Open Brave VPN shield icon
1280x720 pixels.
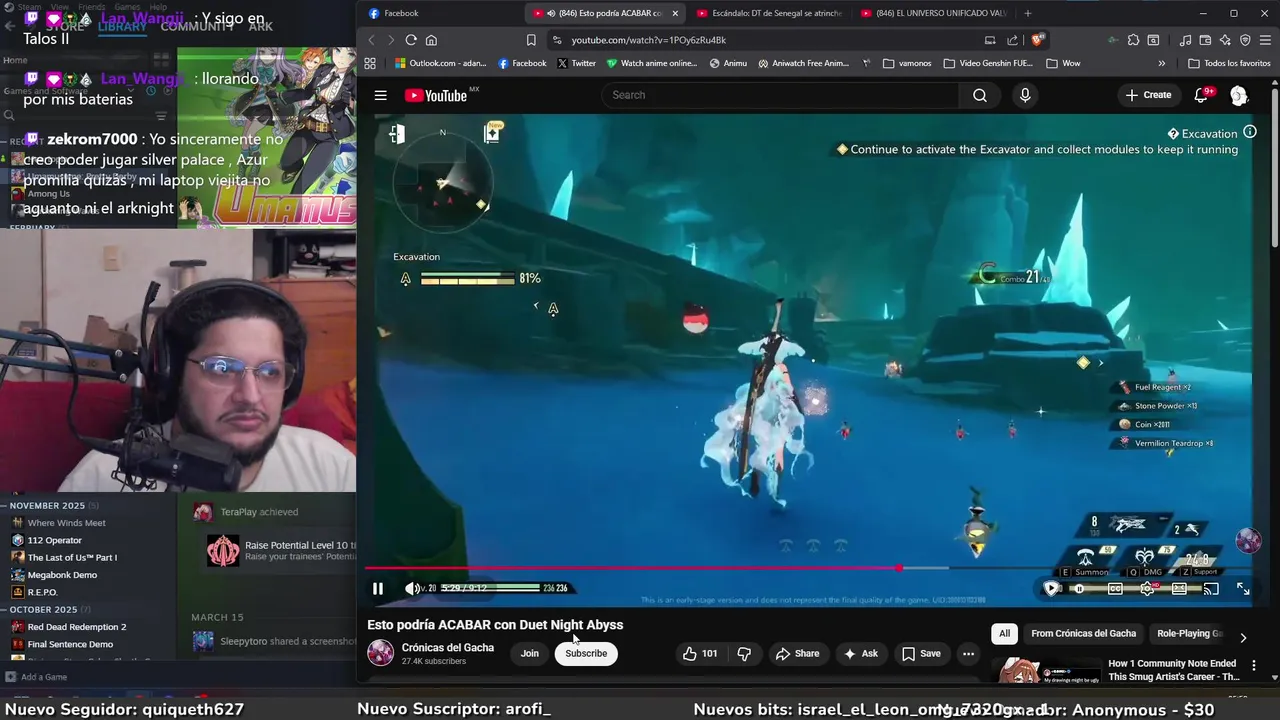coord(1245,40)
